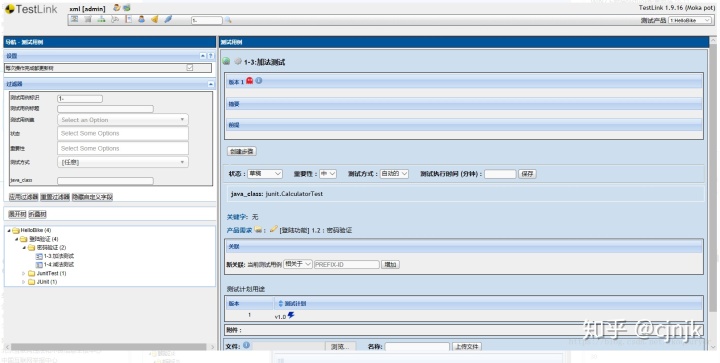Click the sort arrows on 测试计划 column

(281, 303)
